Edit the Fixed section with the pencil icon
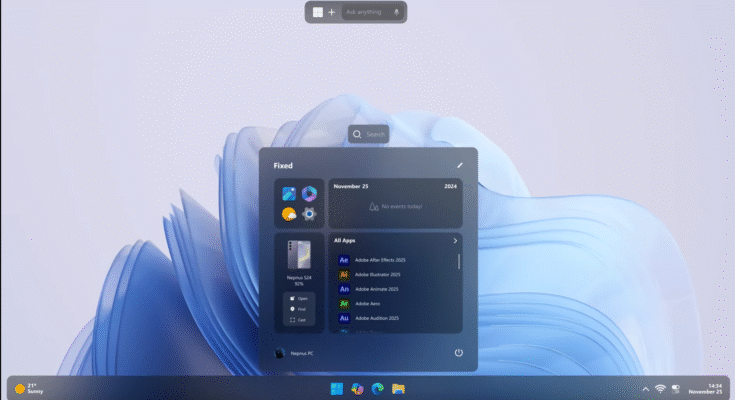The width and height of the screenshot is (735, 400). coord(460,165)
